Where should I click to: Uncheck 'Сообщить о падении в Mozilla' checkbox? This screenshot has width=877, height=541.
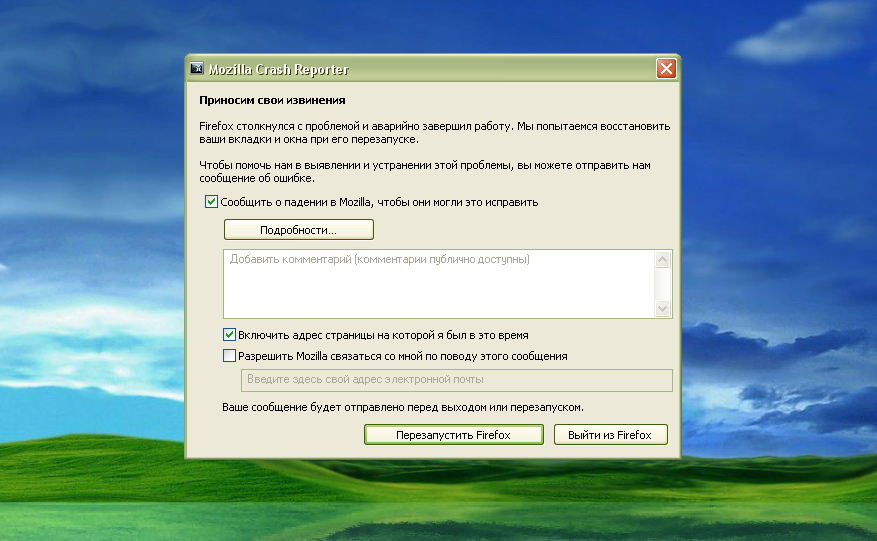(211, 202)
